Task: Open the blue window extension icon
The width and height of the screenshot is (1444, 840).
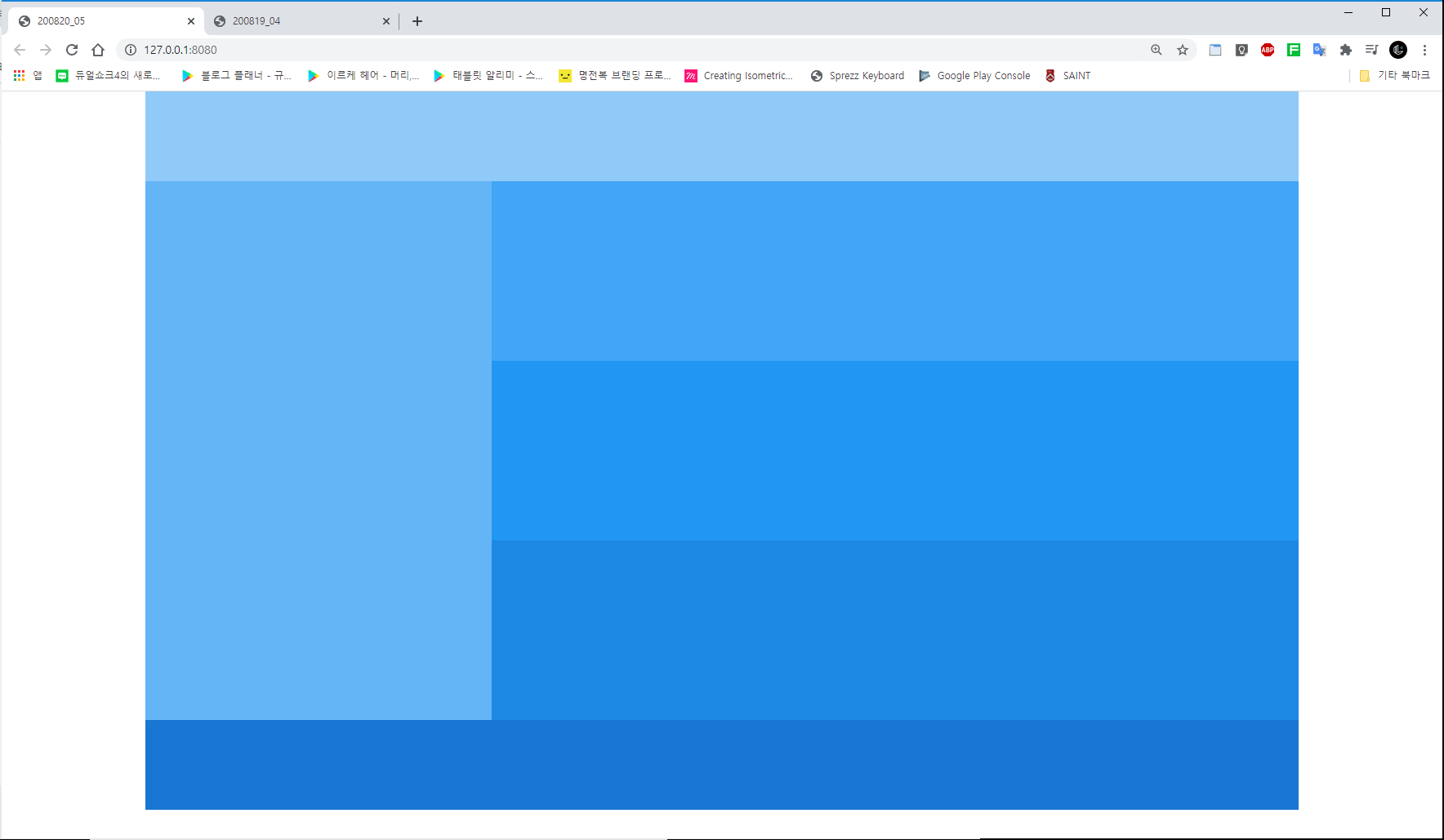Action: tap(1215, 50)
